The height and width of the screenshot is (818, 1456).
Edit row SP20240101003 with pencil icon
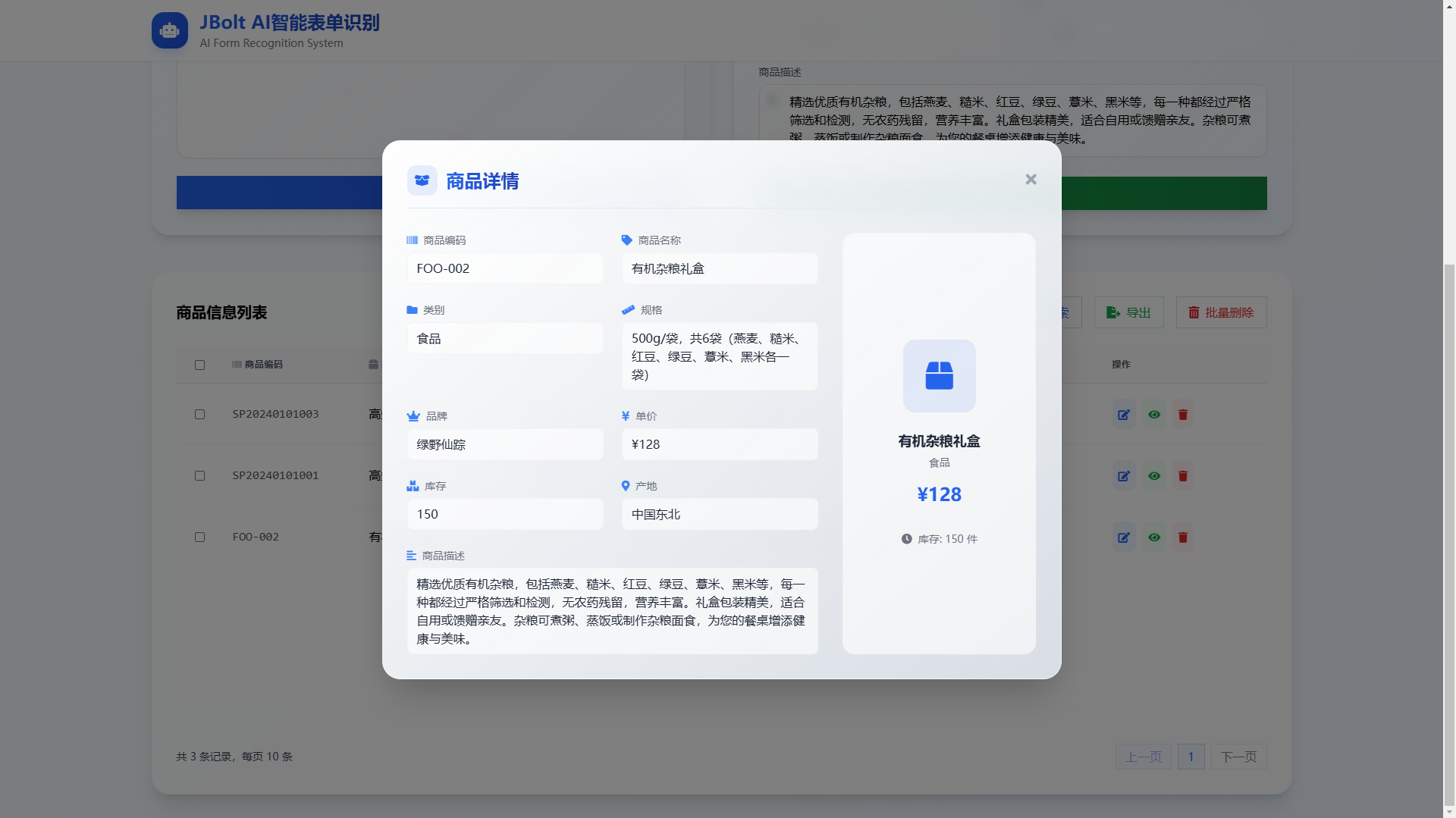point(1124,415)
